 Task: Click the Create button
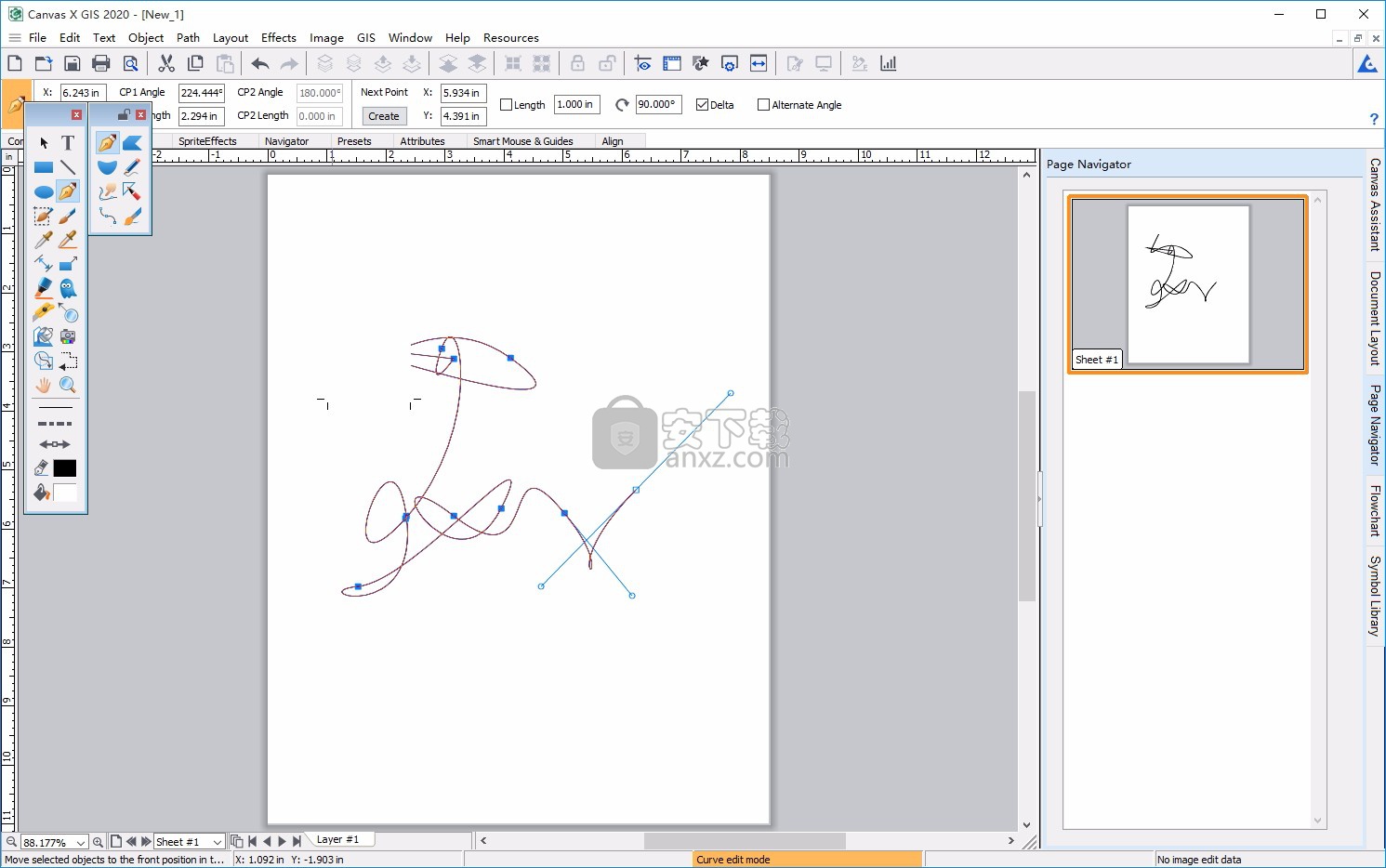384,116
